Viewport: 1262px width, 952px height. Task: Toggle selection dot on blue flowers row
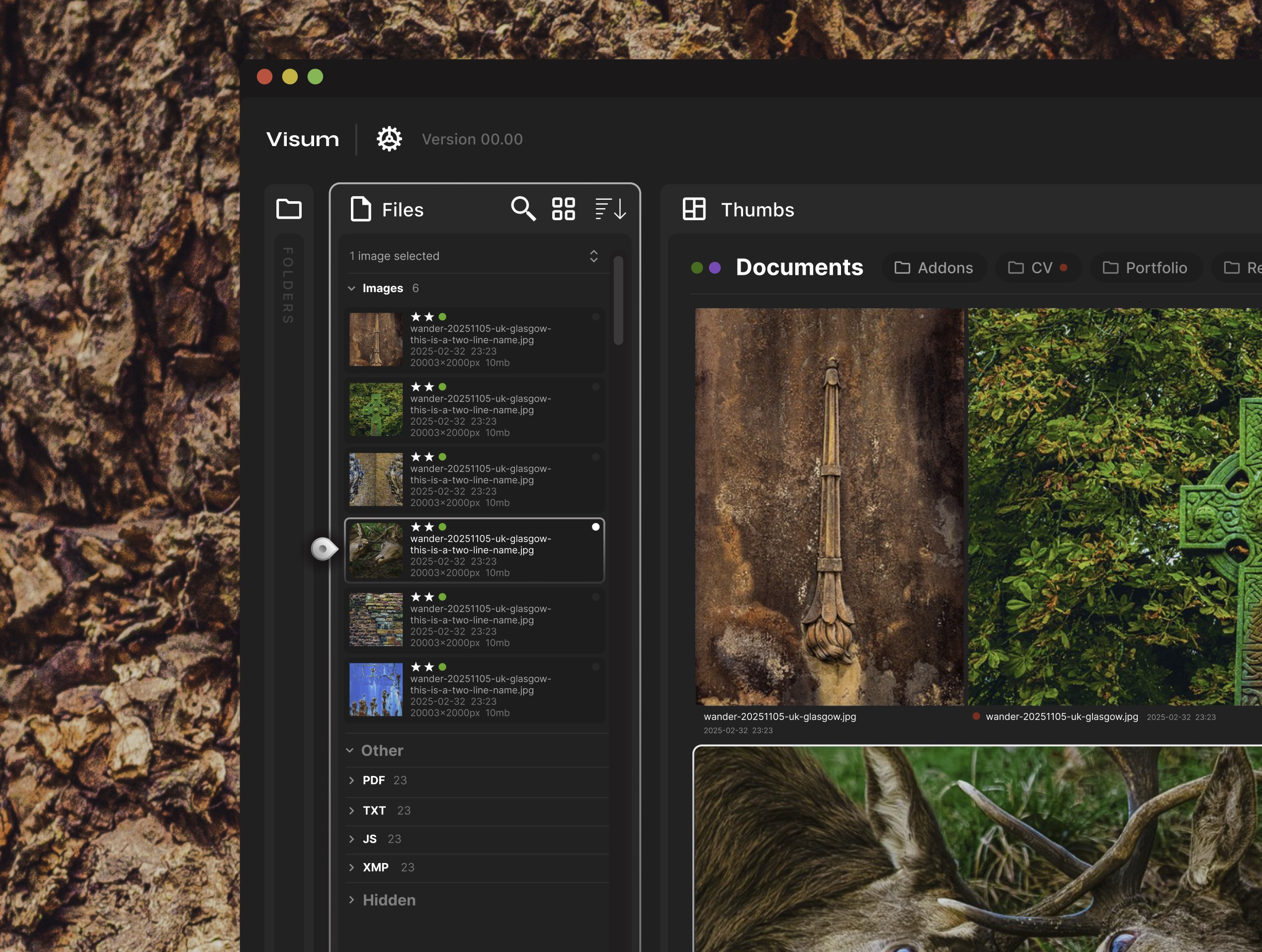(595, 667)
